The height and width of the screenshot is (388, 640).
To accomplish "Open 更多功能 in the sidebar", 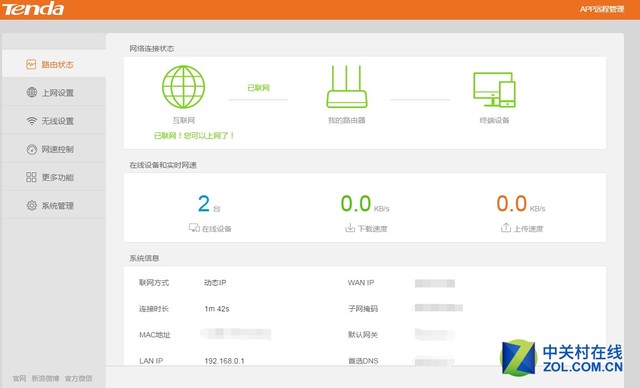I will click(x=54, y=177).
